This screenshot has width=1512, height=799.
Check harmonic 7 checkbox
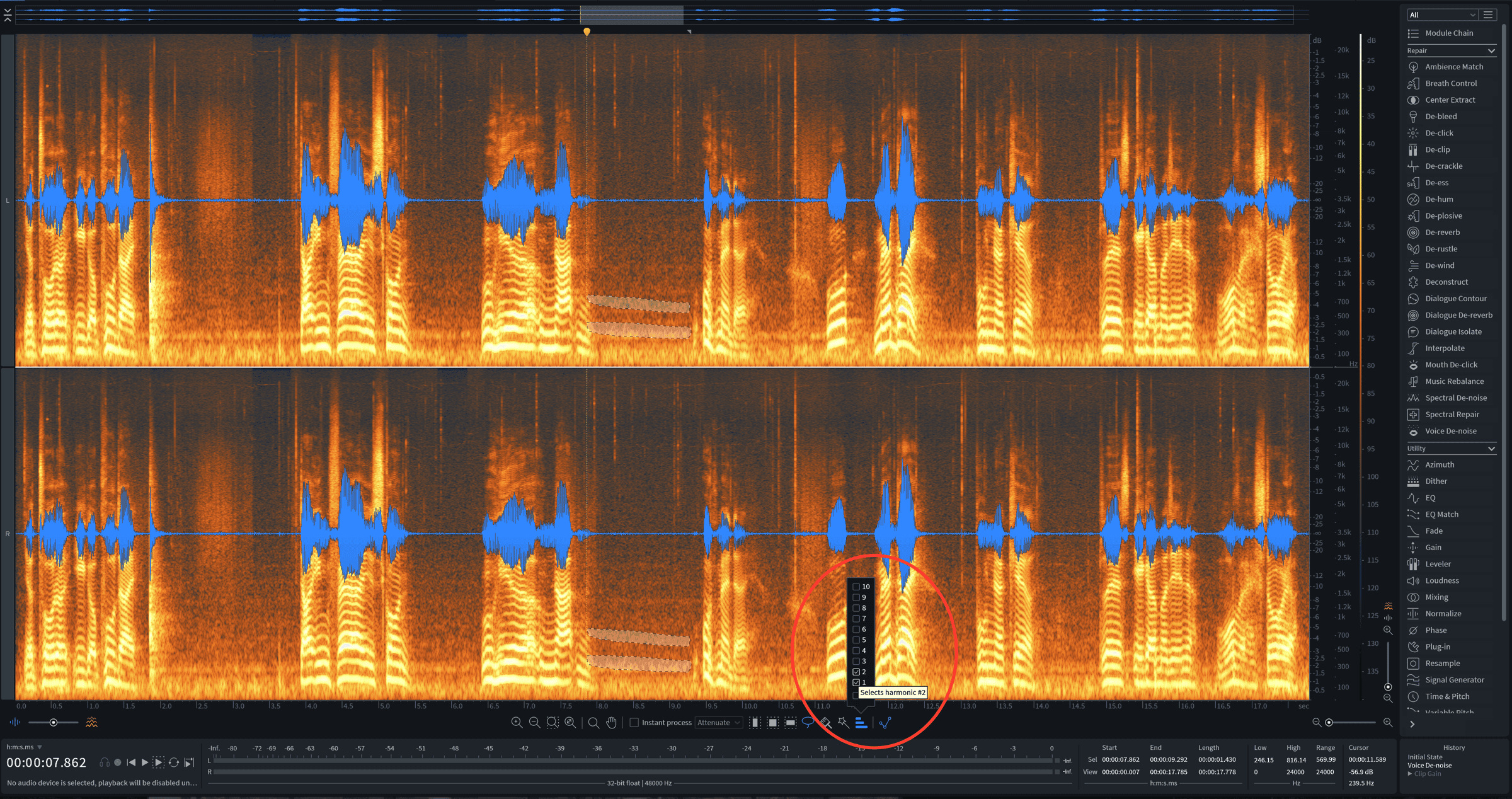tap(856, 619)
